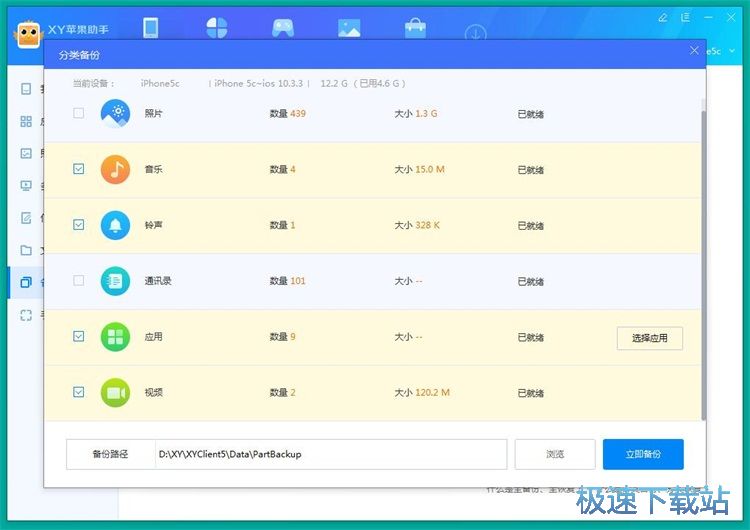
Task: Enable the Photos backup checkbox
Action: [79, 113]
